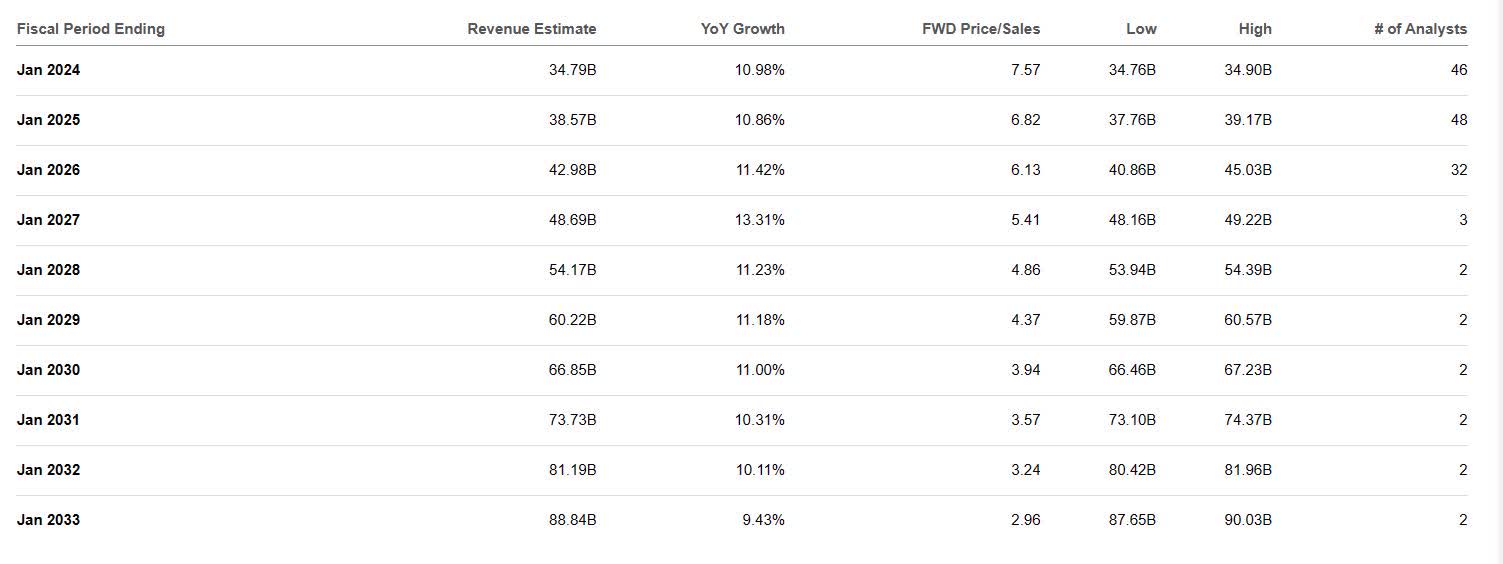Click the 13.31% YoY growth value
1503x564 pixels.
coord(760,220)
